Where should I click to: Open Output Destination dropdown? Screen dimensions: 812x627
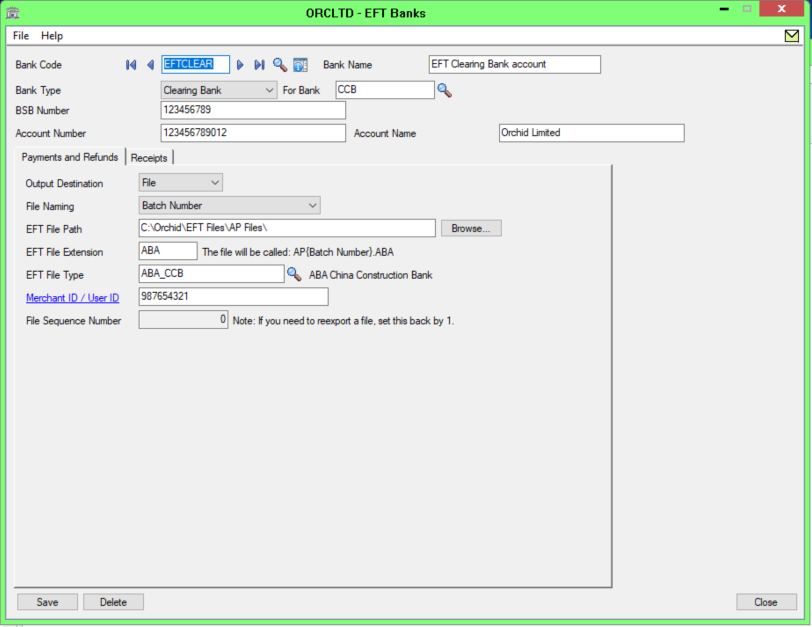coord(181,183)
